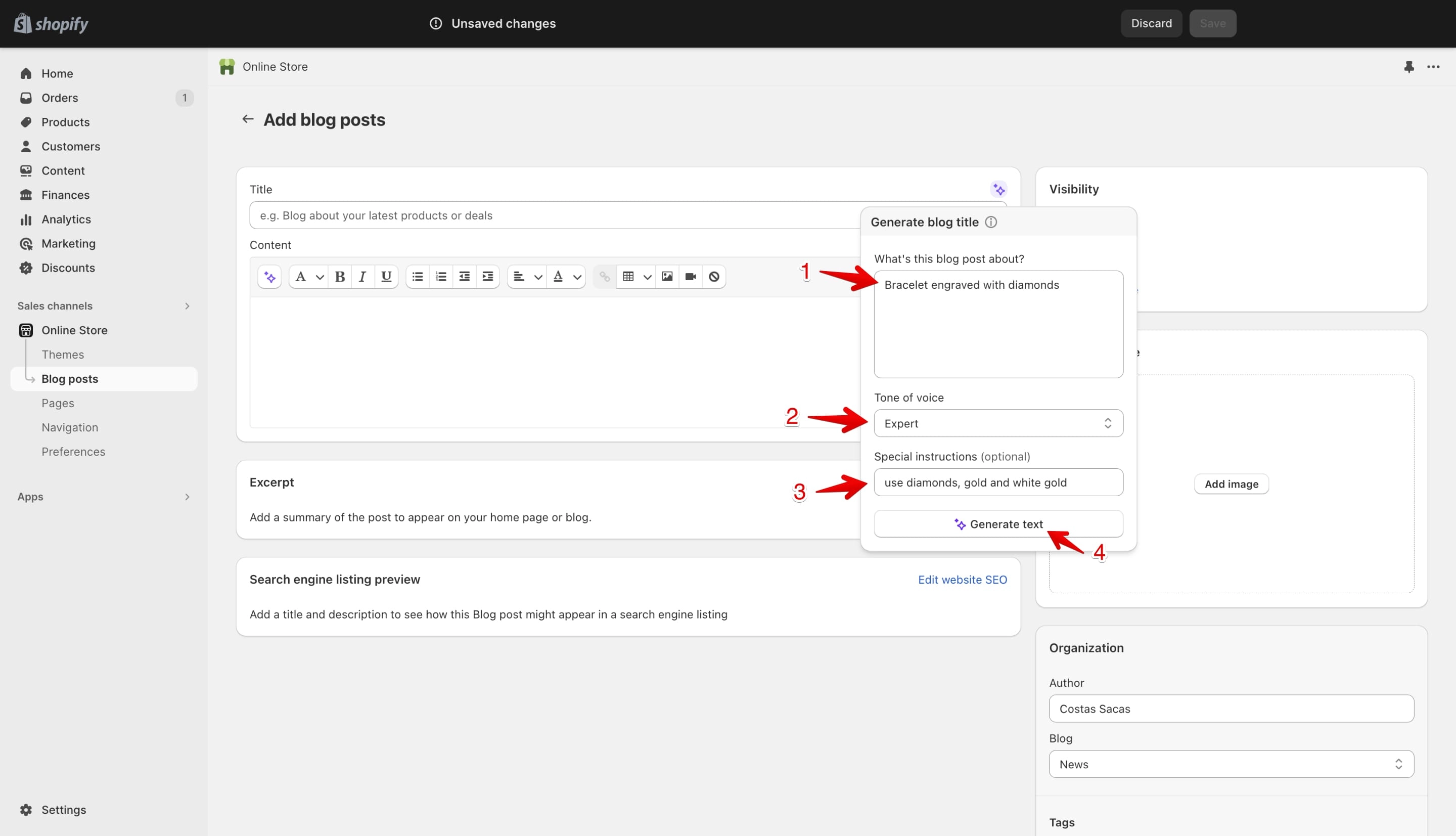Click the Author input field

[x=1231, y=709]
